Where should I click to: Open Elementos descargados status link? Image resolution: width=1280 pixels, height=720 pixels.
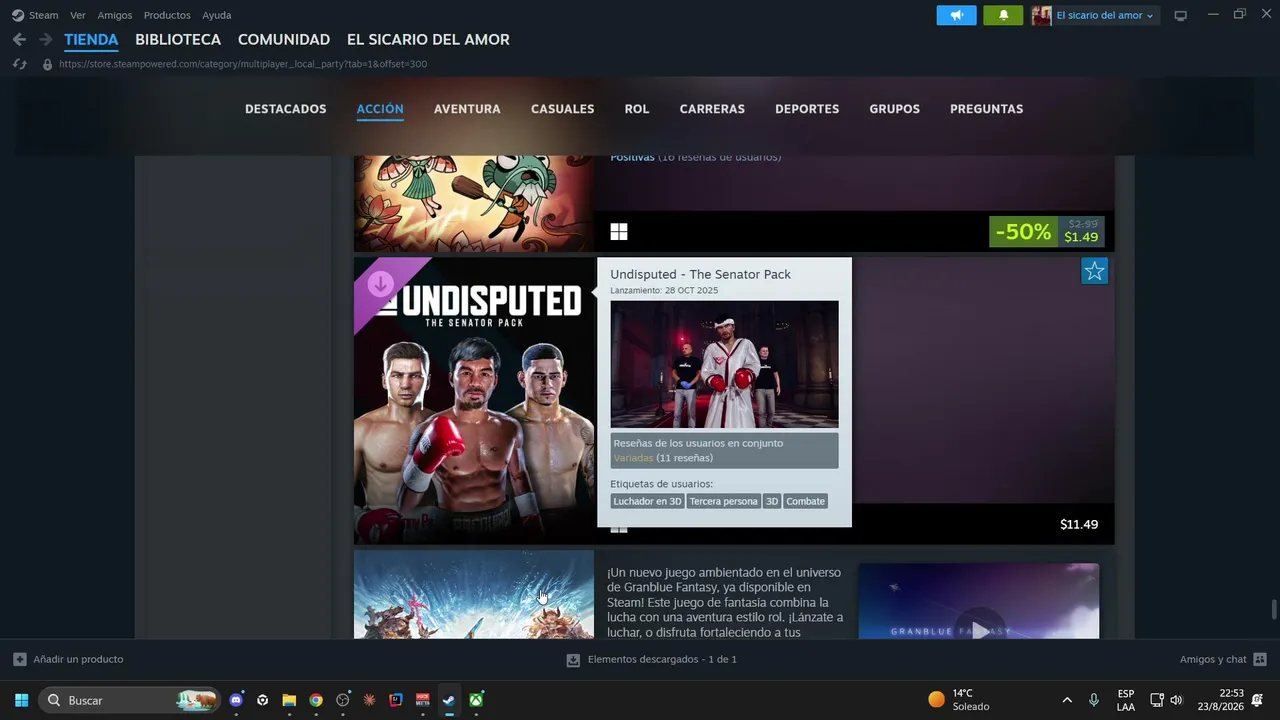[662, 660]
